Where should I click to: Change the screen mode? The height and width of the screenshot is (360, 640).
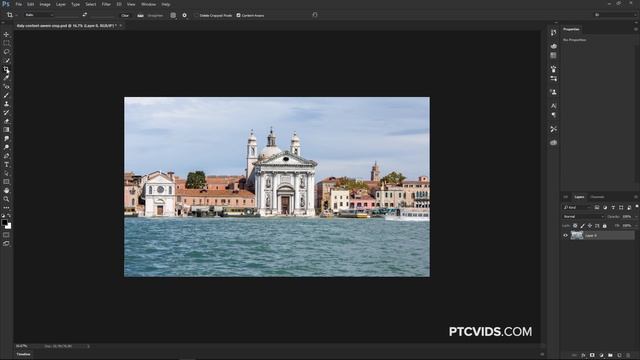coord(6,243)
